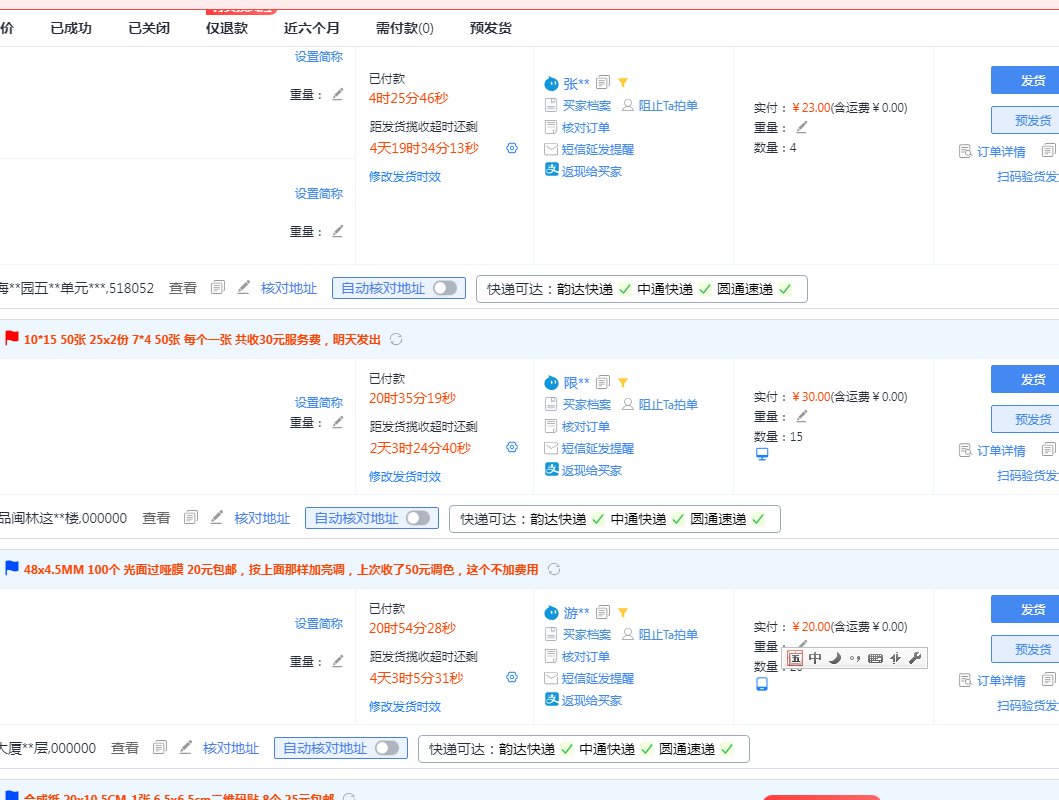
Task: Click 修改发货时效 under the 4天19时34分13秒 countdown
Action: (404, 176)
